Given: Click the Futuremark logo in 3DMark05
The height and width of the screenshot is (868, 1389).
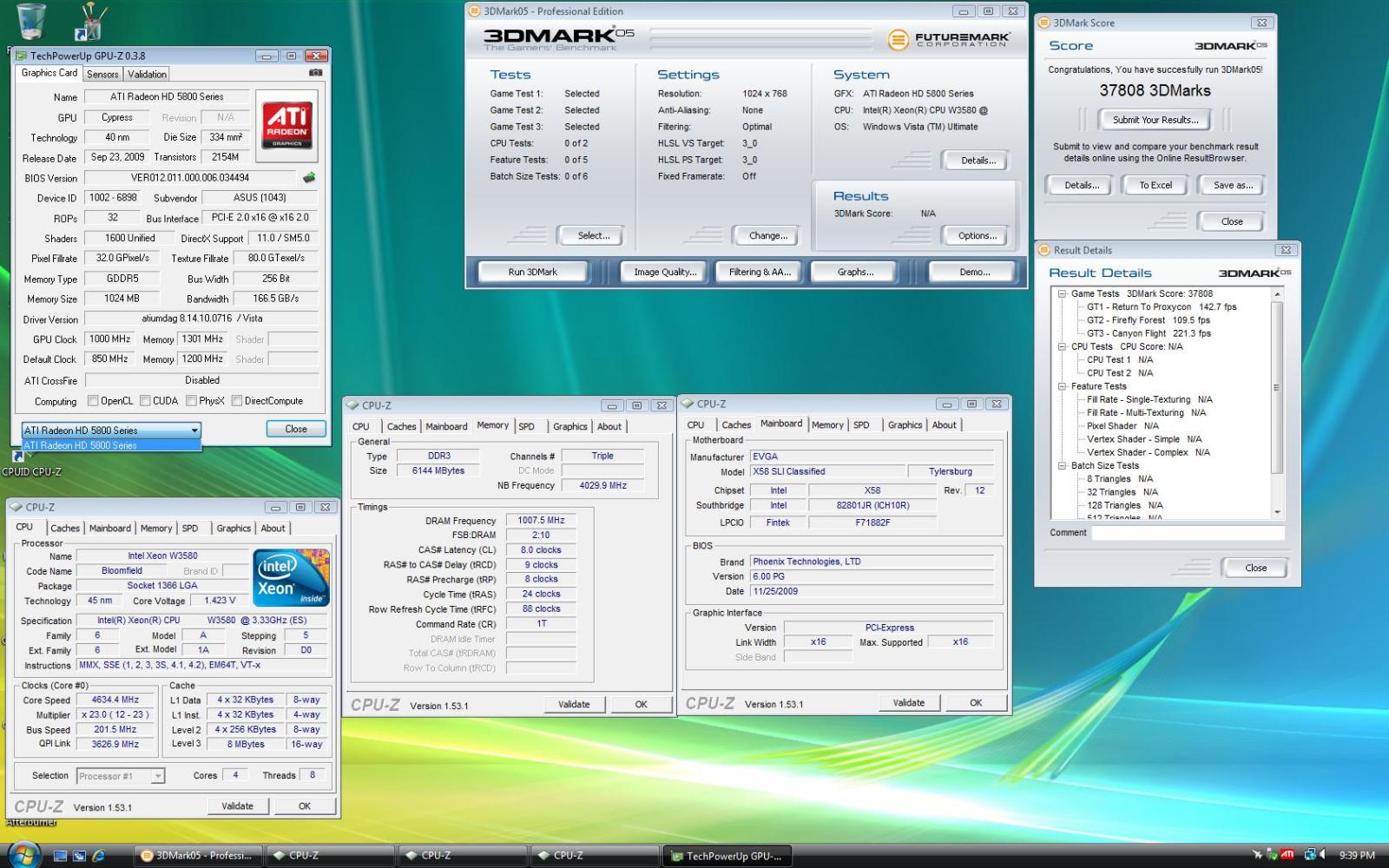Looking at the screenshot, I should pos(948,39).
